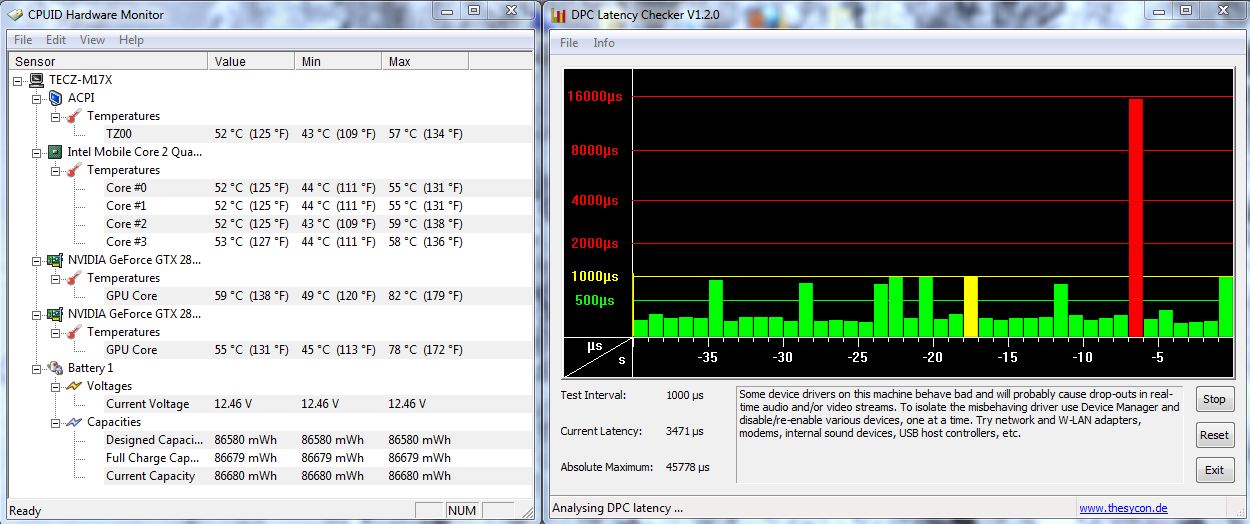This screenshot has width=1250, height=524.
Task: Open the Edit menu in Hardware Monitor
Action: click(x=56, y=40)
